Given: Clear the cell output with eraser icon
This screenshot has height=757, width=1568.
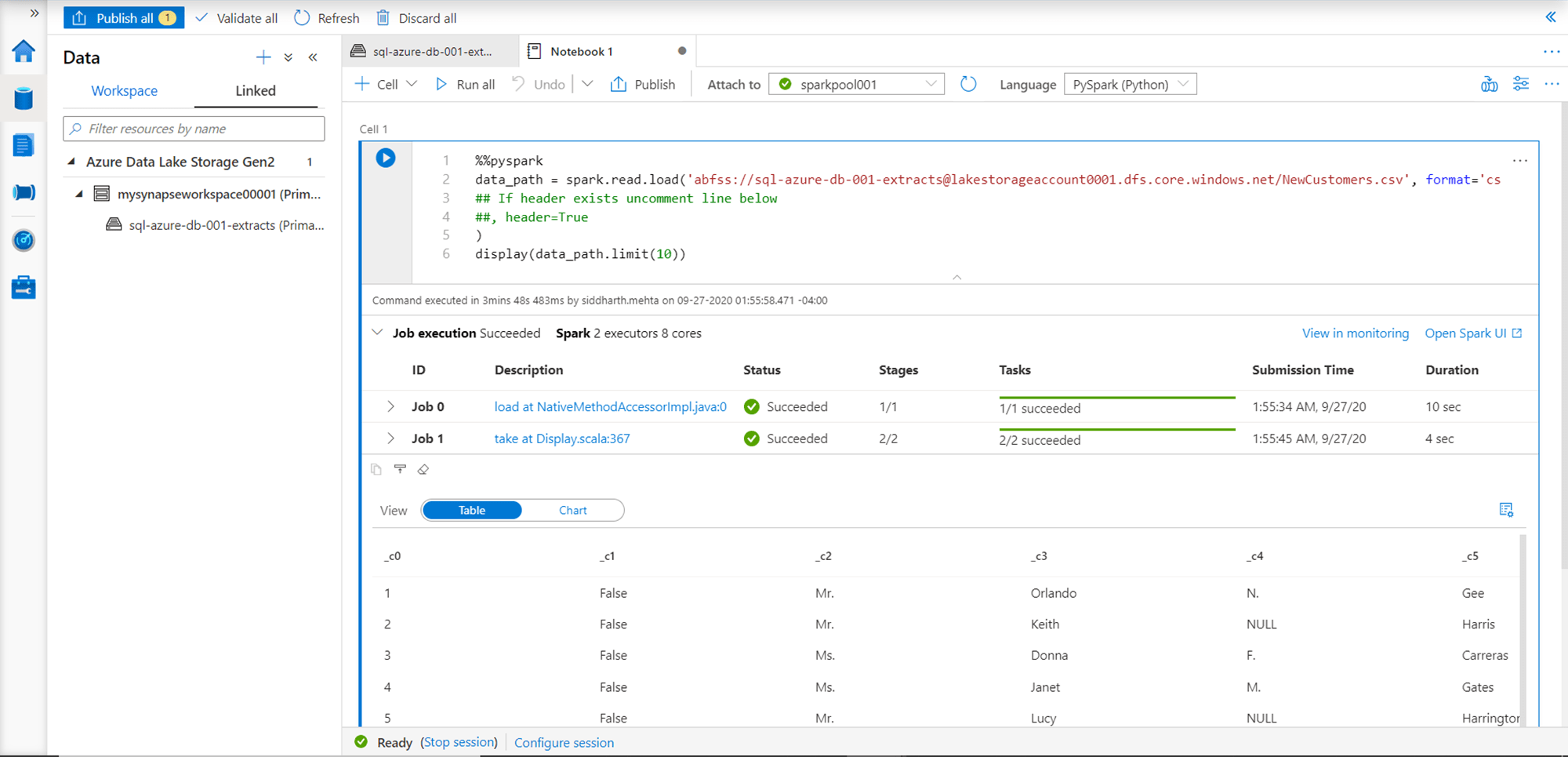Looking at the screenshot, I should pos(423,469).
